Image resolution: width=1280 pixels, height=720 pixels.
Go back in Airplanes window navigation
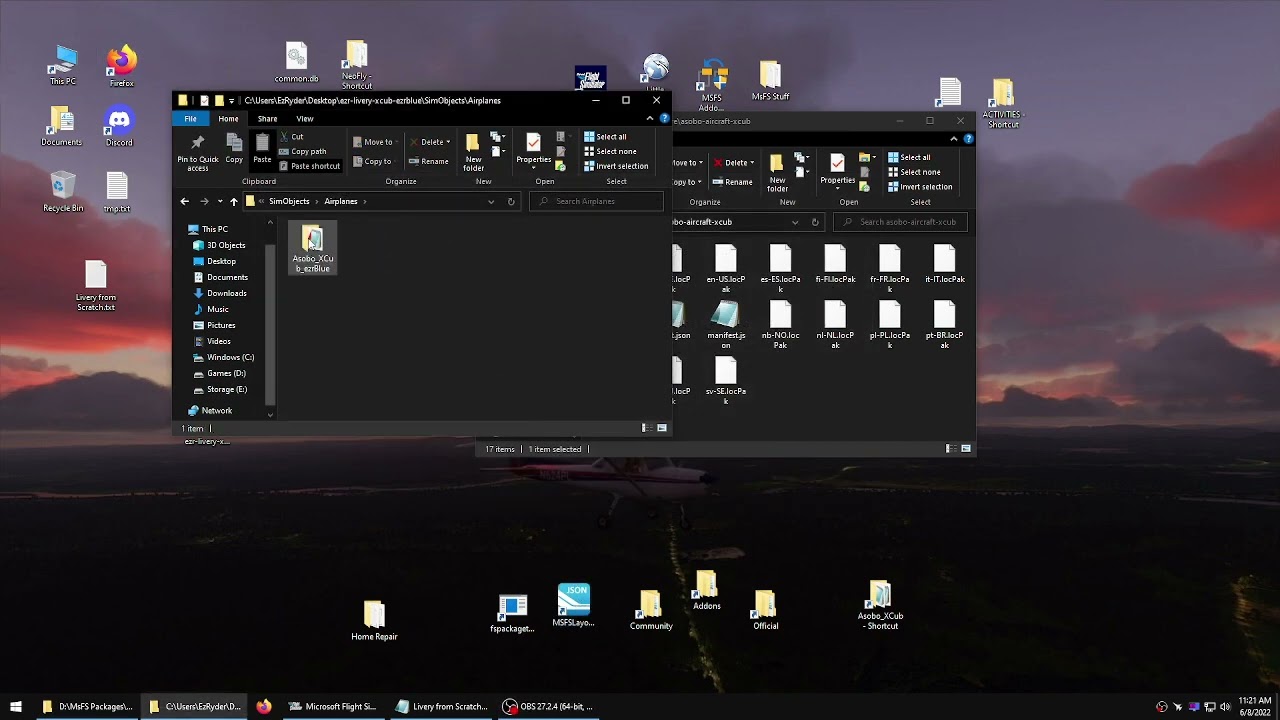click(184, 201)
